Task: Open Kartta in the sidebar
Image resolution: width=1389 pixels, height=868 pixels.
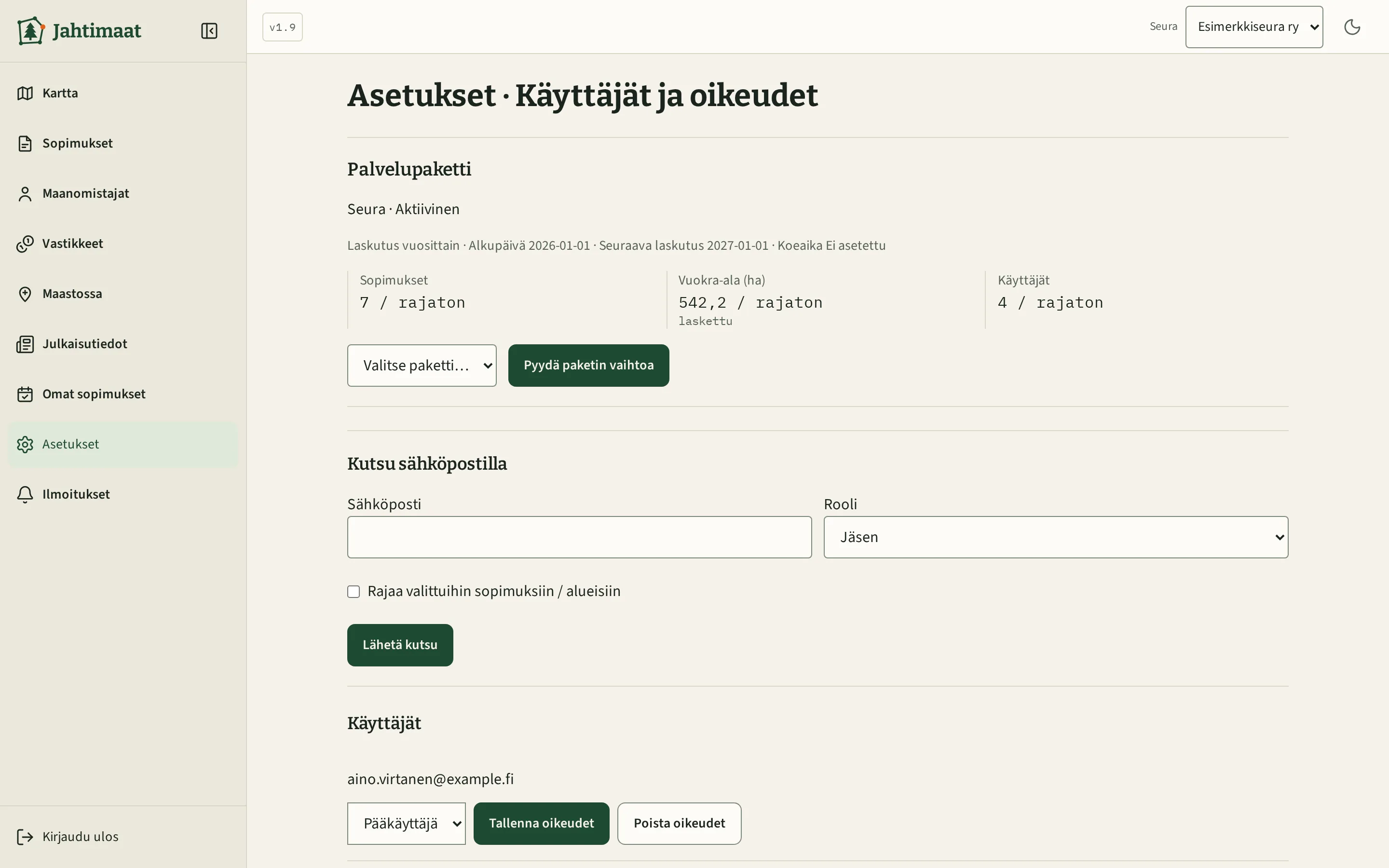Action: pos(123,93)
